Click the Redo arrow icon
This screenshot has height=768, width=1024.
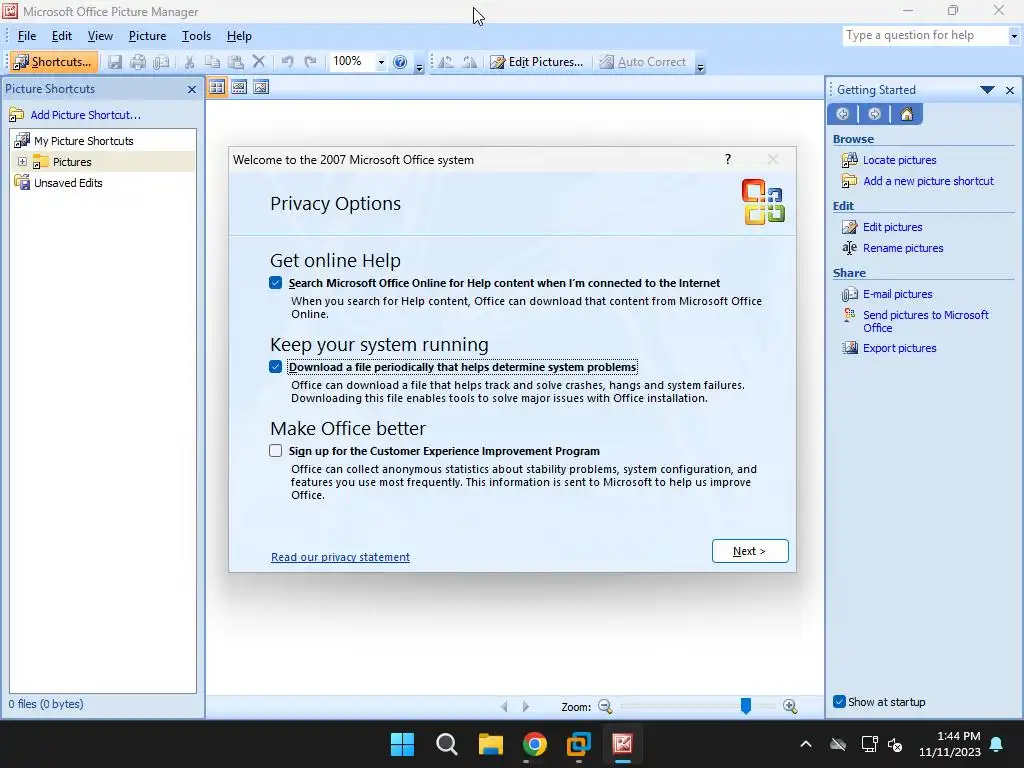click(x=310, y=62)
